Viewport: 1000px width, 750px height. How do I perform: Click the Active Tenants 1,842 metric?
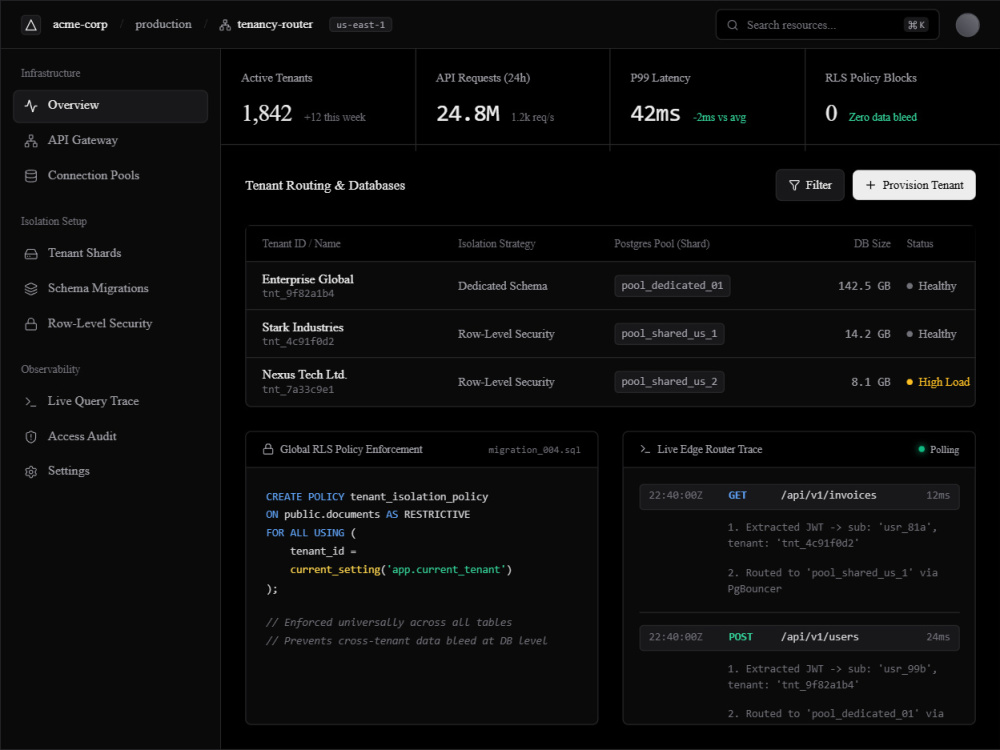(267, 114)
